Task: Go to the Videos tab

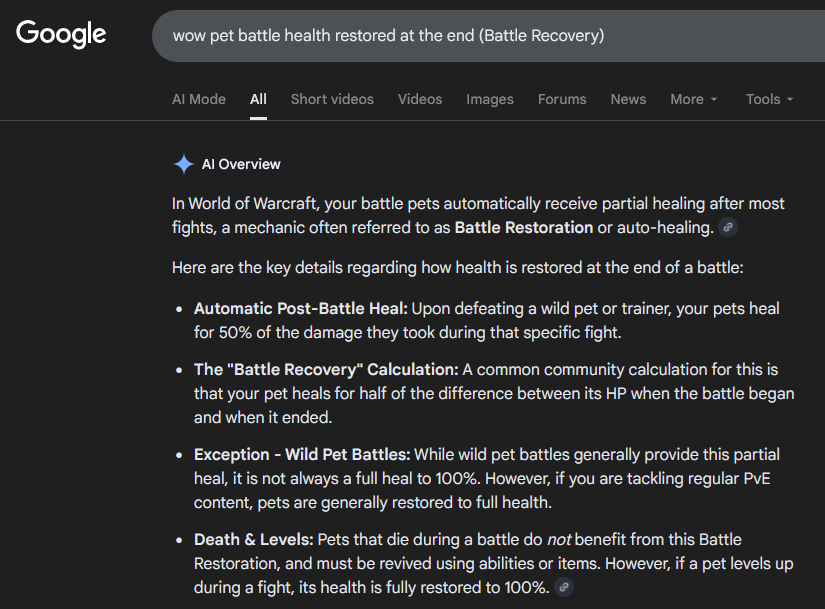Action: (x=420, y=99)
